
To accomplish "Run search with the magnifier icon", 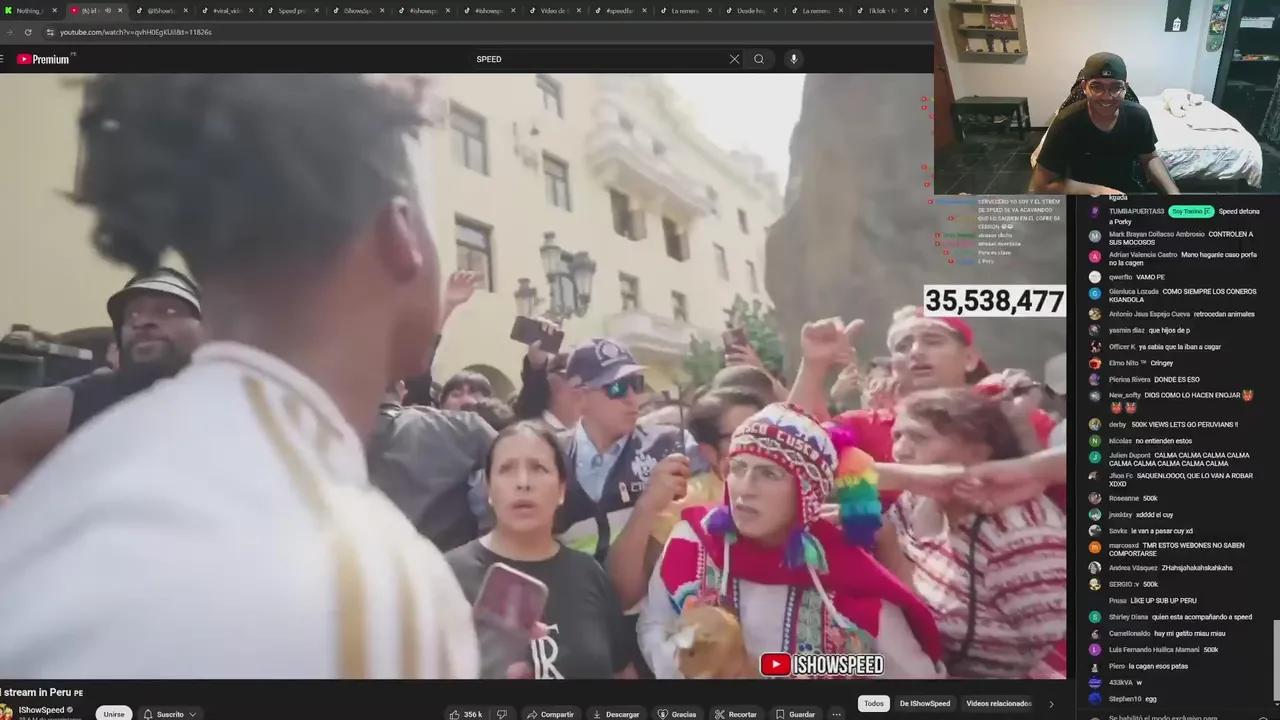I will [759, 59].
